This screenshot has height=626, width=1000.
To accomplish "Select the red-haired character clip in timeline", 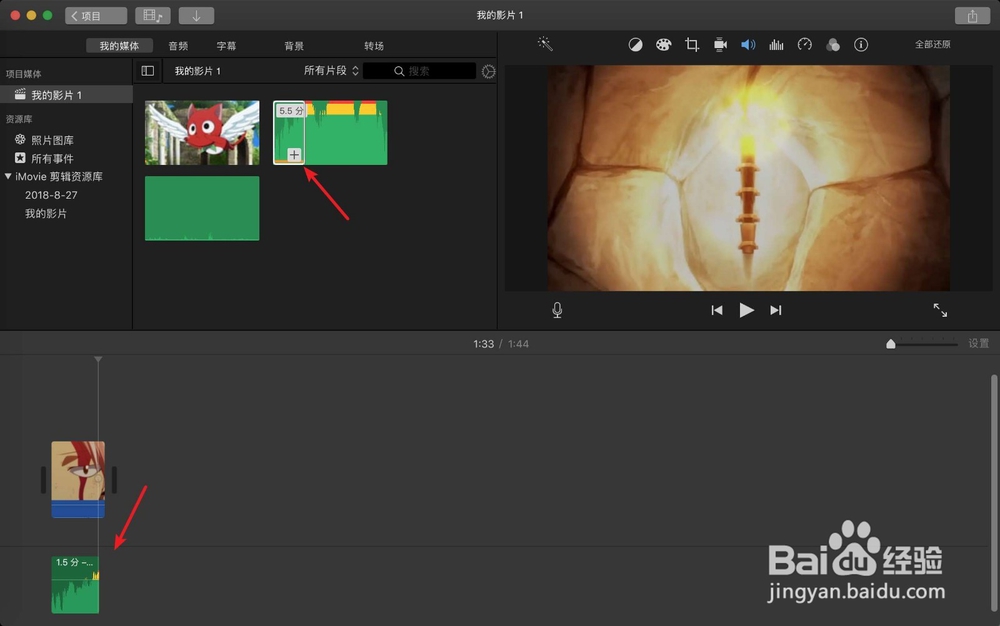I will click(x=78, y=479).
